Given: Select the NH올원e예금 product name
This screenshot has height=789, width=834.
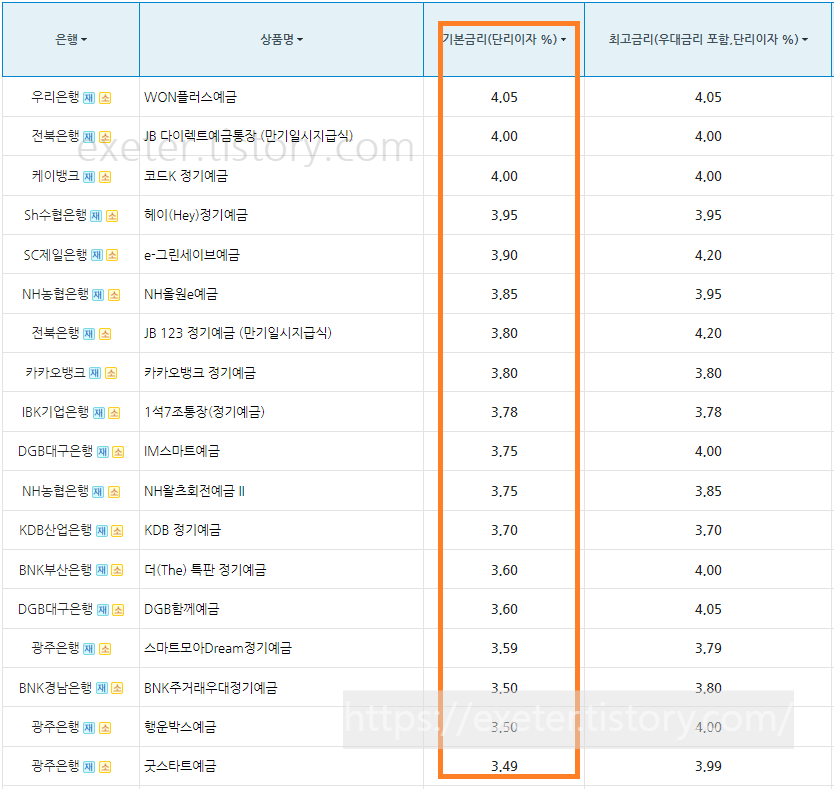Looking at the screenshot, I should coord(181,294).
